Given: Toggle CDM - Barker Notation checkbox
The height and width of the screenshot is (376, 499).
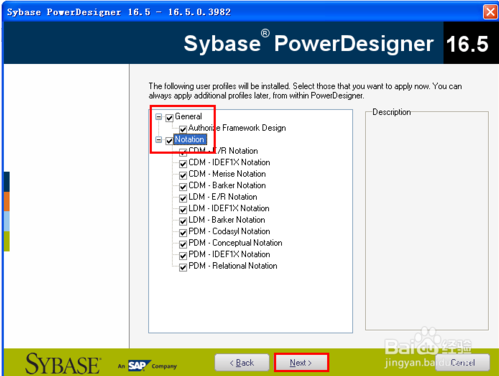Looking at the screenshot, I should coord(183,187).
